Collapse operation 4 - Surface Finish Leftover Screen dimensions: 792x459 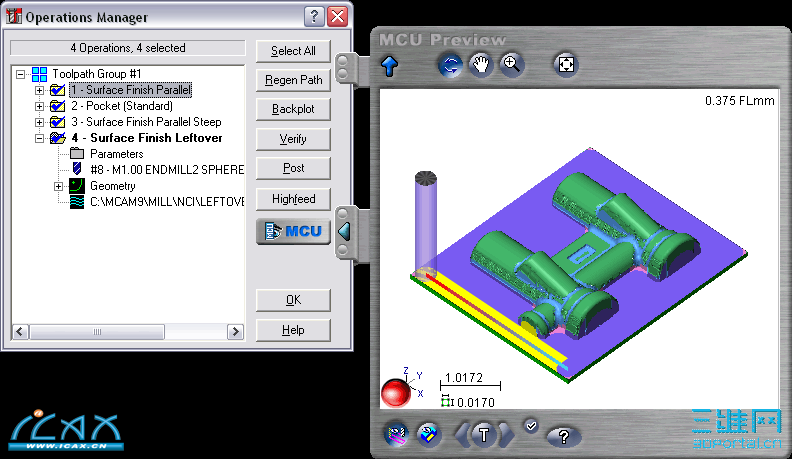click(x=39, y=138)
